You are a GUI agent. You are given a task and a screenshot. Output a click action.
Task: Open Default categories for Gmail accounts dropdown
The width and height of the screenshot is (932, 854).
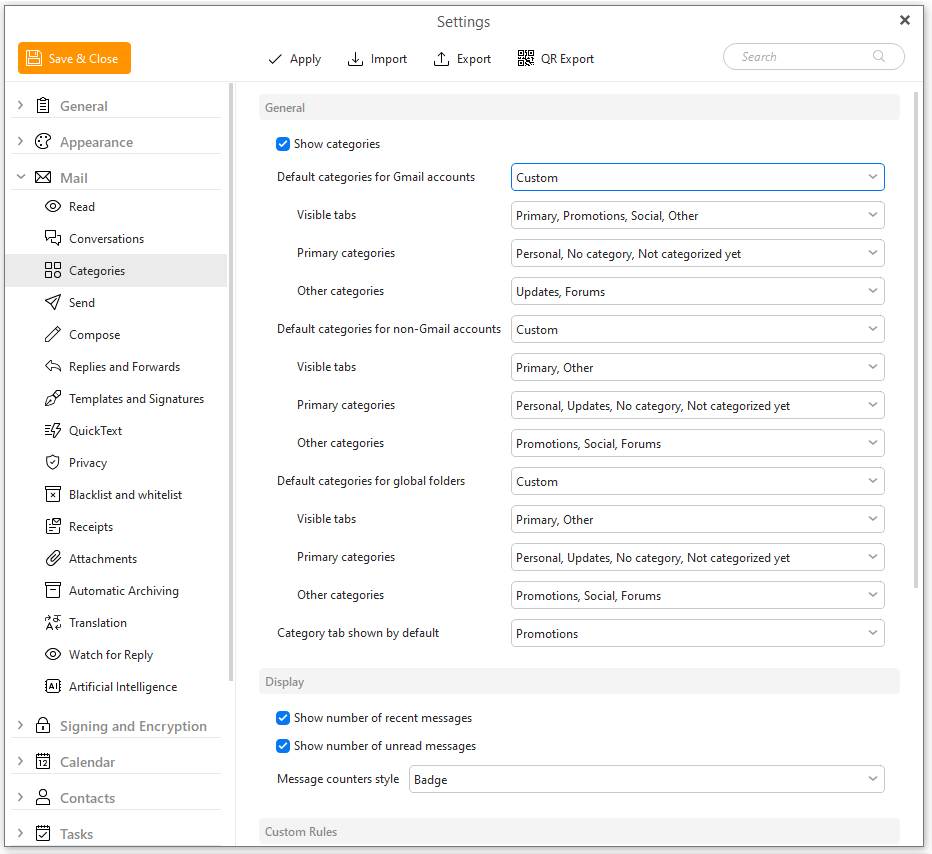(x=698, y=177)
